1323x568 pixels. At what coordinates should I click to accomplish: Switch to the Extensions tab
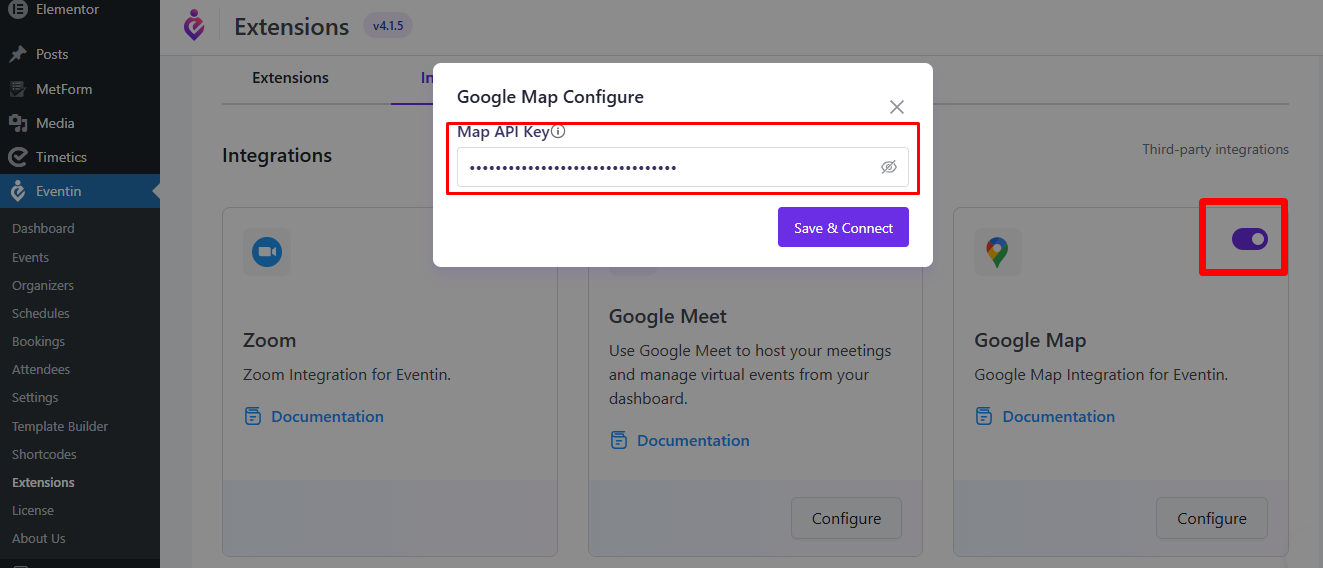pos(290,78)
